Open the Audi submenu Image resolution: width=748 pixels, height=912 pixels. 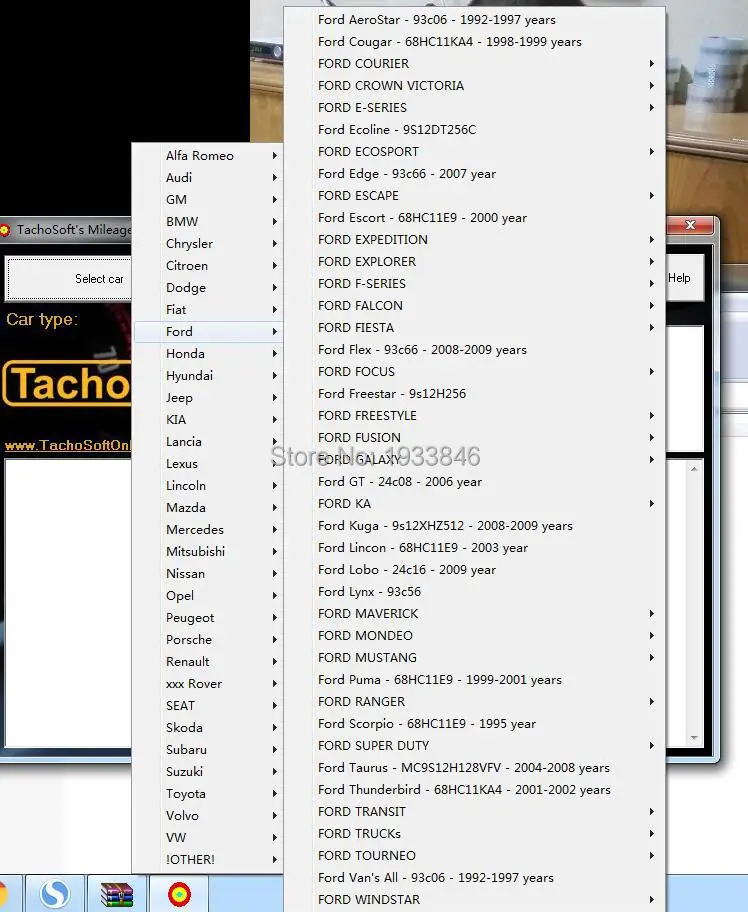[x=208, y=178]
